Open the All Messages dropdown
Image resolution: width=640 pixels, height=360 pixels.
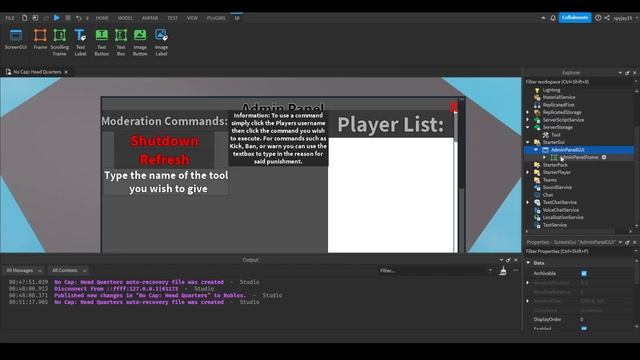tap(24, 270)
